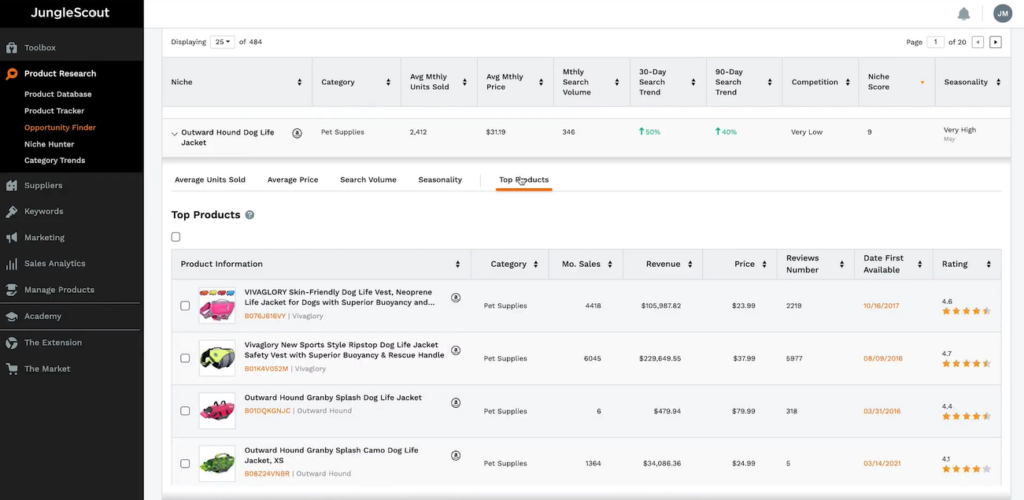
Task: Sort the Avg Mthly Price column
Action: [x=541, y=82]
